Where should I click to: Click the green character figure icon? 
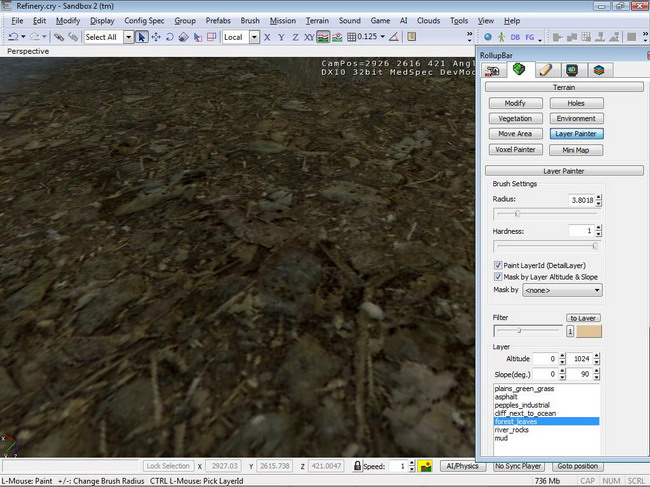tap(502, 37)
